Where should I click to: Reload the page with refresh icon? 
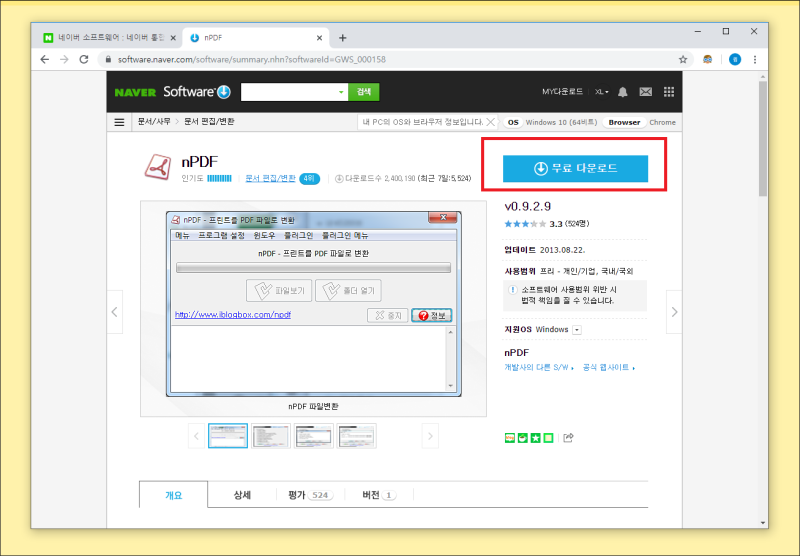point(84,59)
